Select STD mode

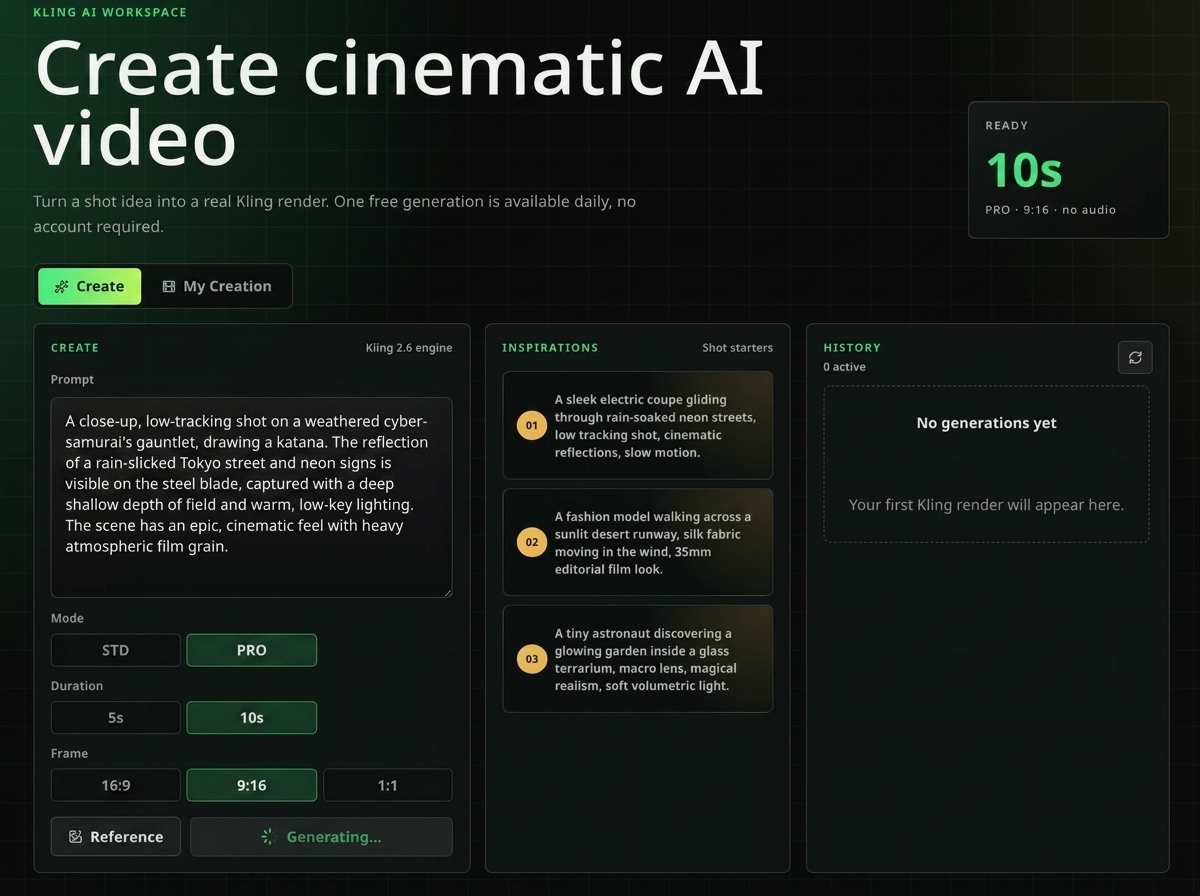click(116, 650)
